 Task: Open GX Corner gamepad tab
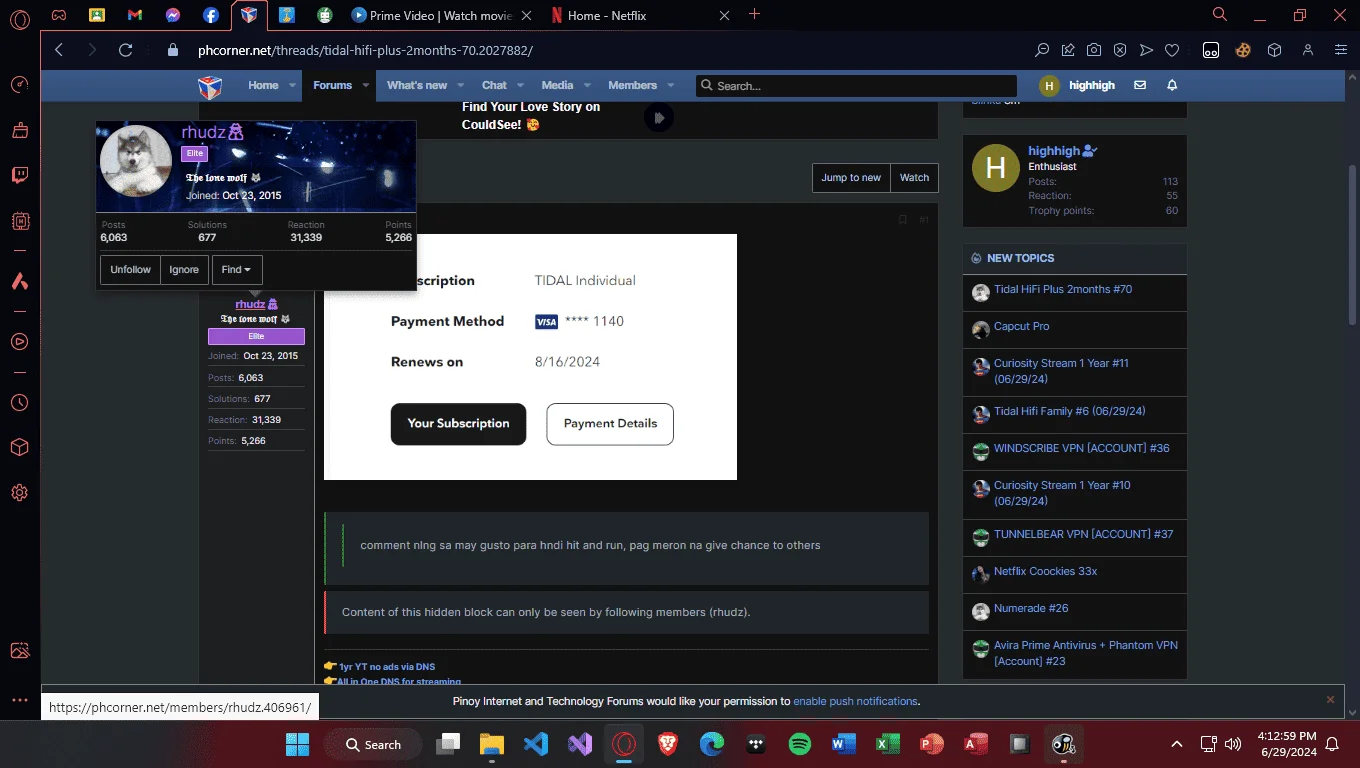click(x=59, y=15)
